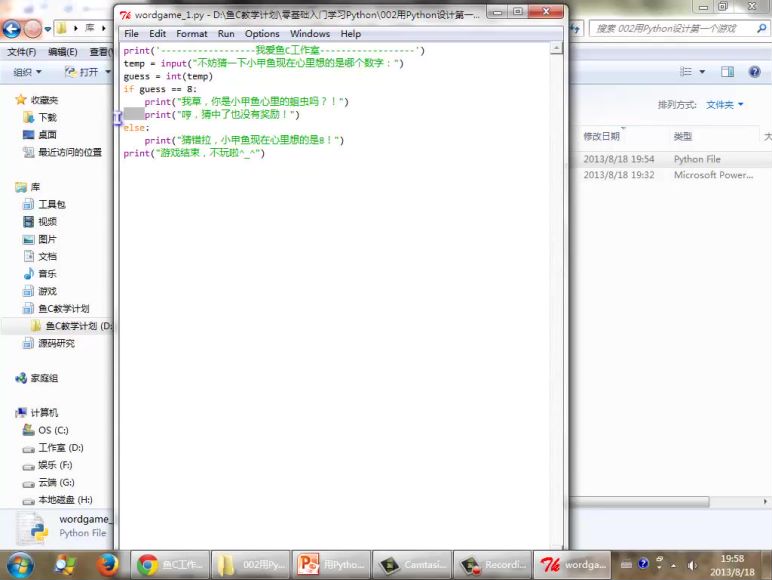Show hidden tray icons arrow
Screen dimensions: 772x580
[674, 565]
